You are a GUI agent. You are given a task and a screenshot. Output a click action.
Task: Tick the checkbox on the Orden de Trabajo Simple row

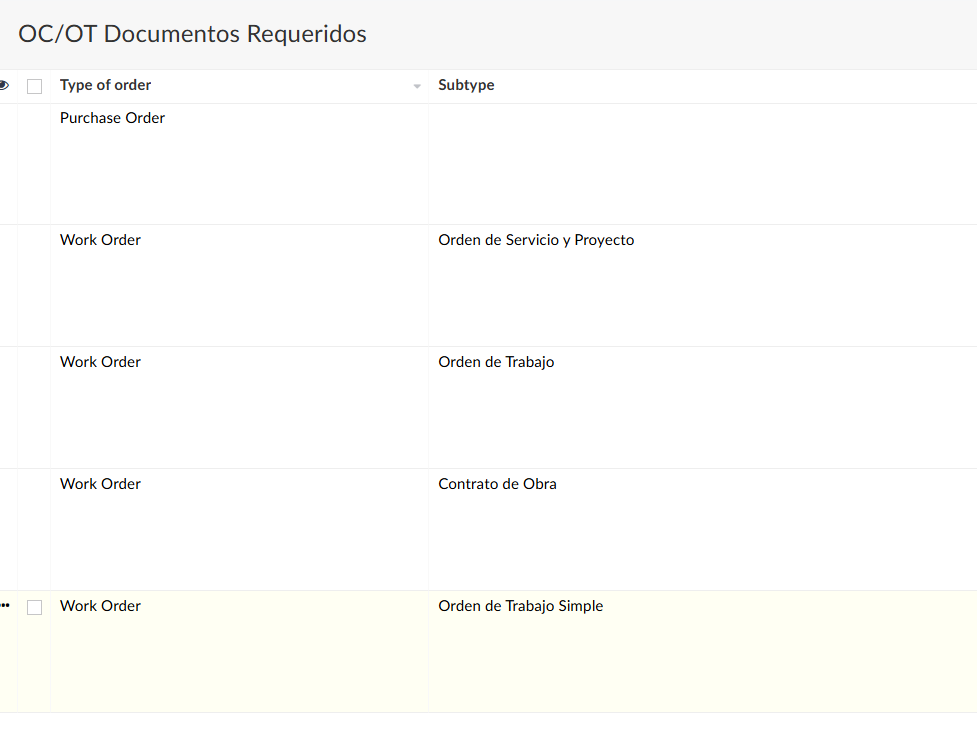pos(35,607)
